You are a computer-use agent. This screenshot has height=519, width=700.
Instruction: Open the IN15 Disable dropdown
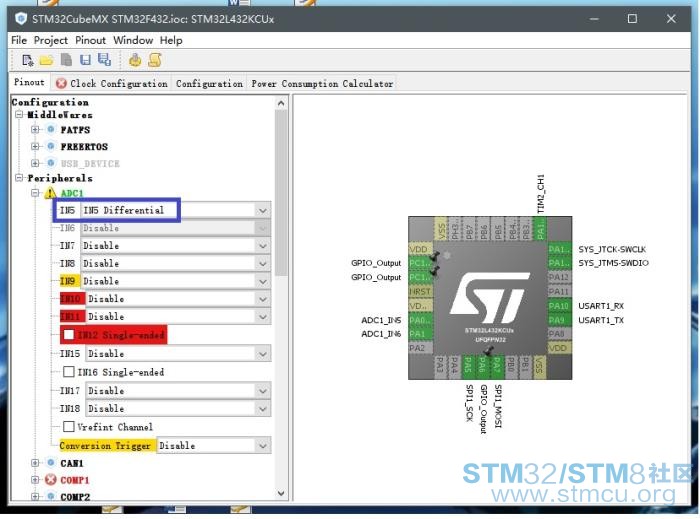tap(262, 354)
